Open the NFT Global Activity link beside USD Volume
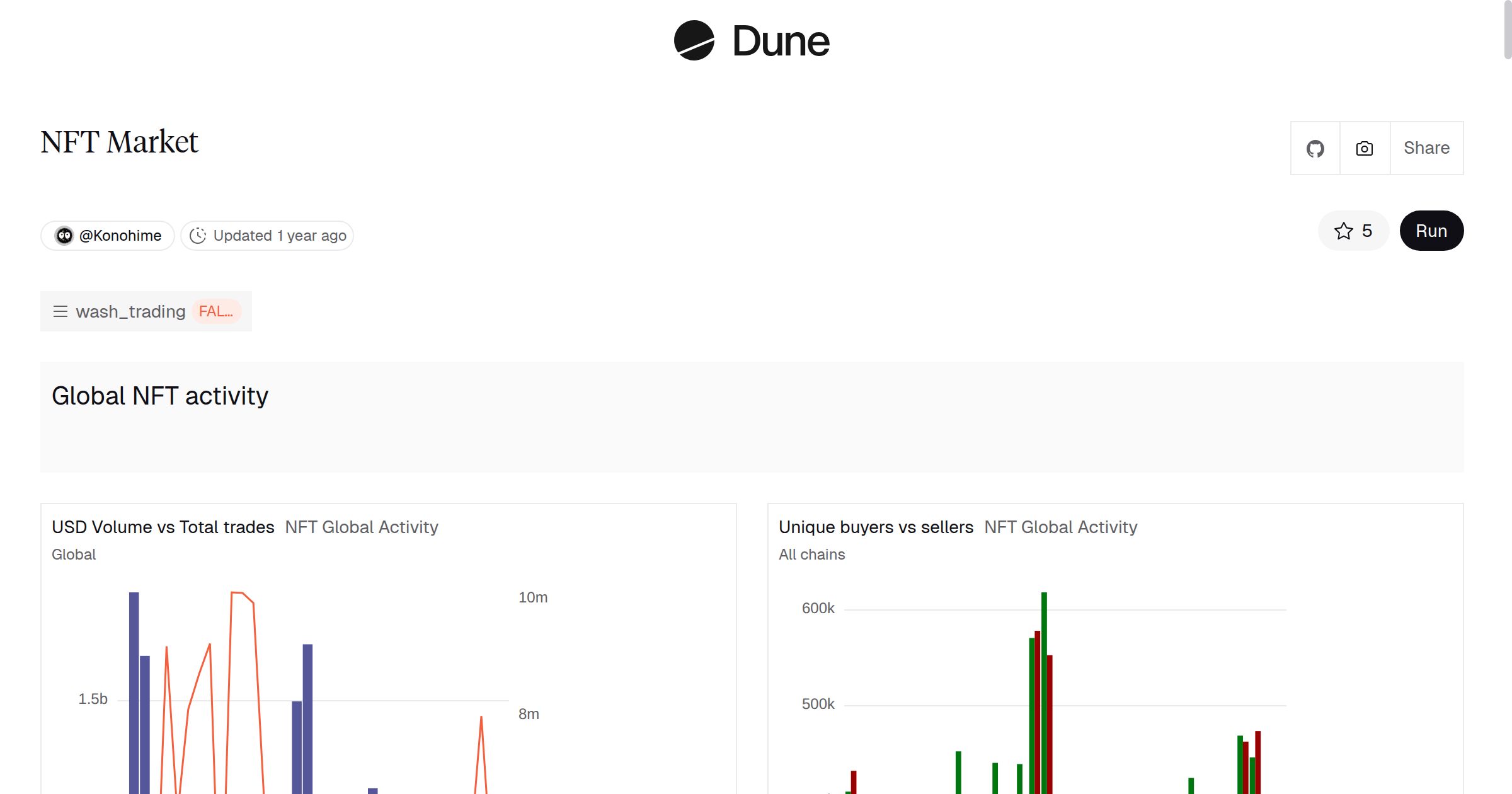The image size is (1512, 794). (x=361, y=527)
